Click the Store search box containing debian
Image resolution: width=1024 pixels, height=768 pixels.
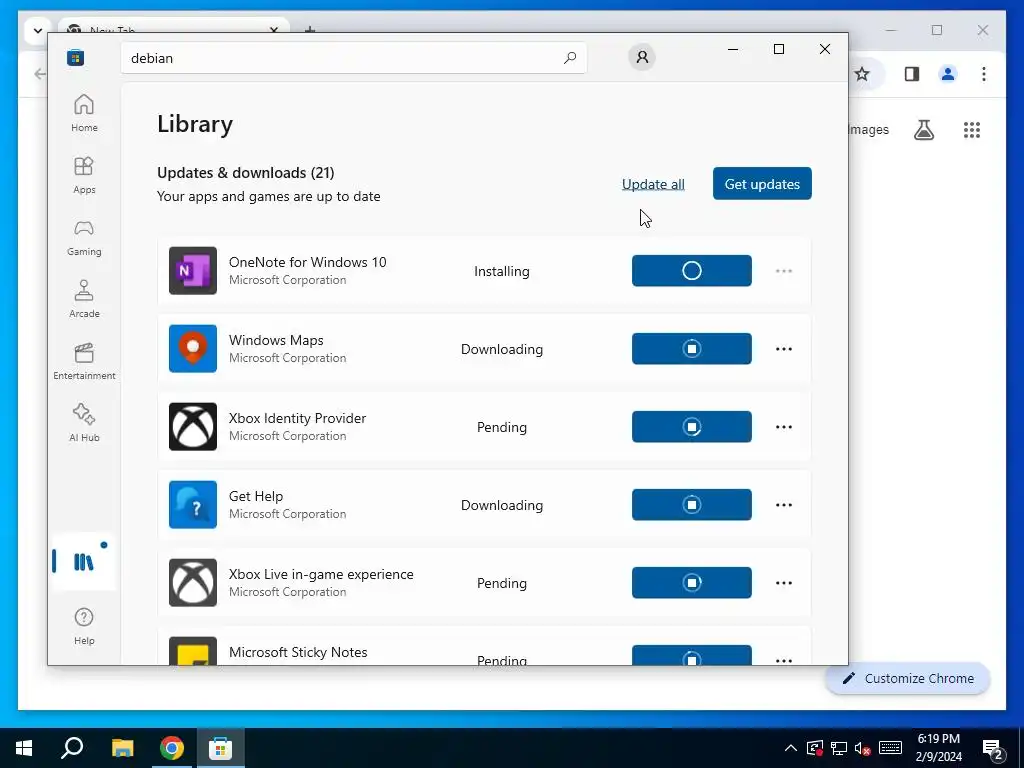(353, 57)
